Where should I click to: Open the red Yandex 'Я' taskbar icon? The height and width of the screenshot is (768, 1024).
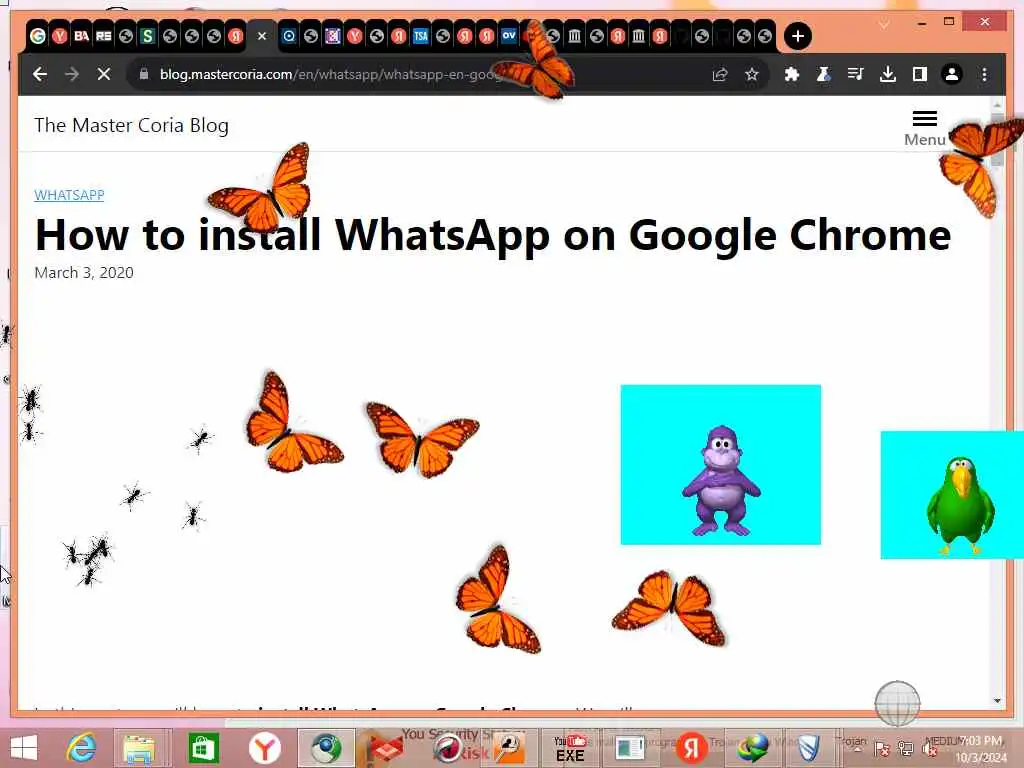[x=692, y=748]
